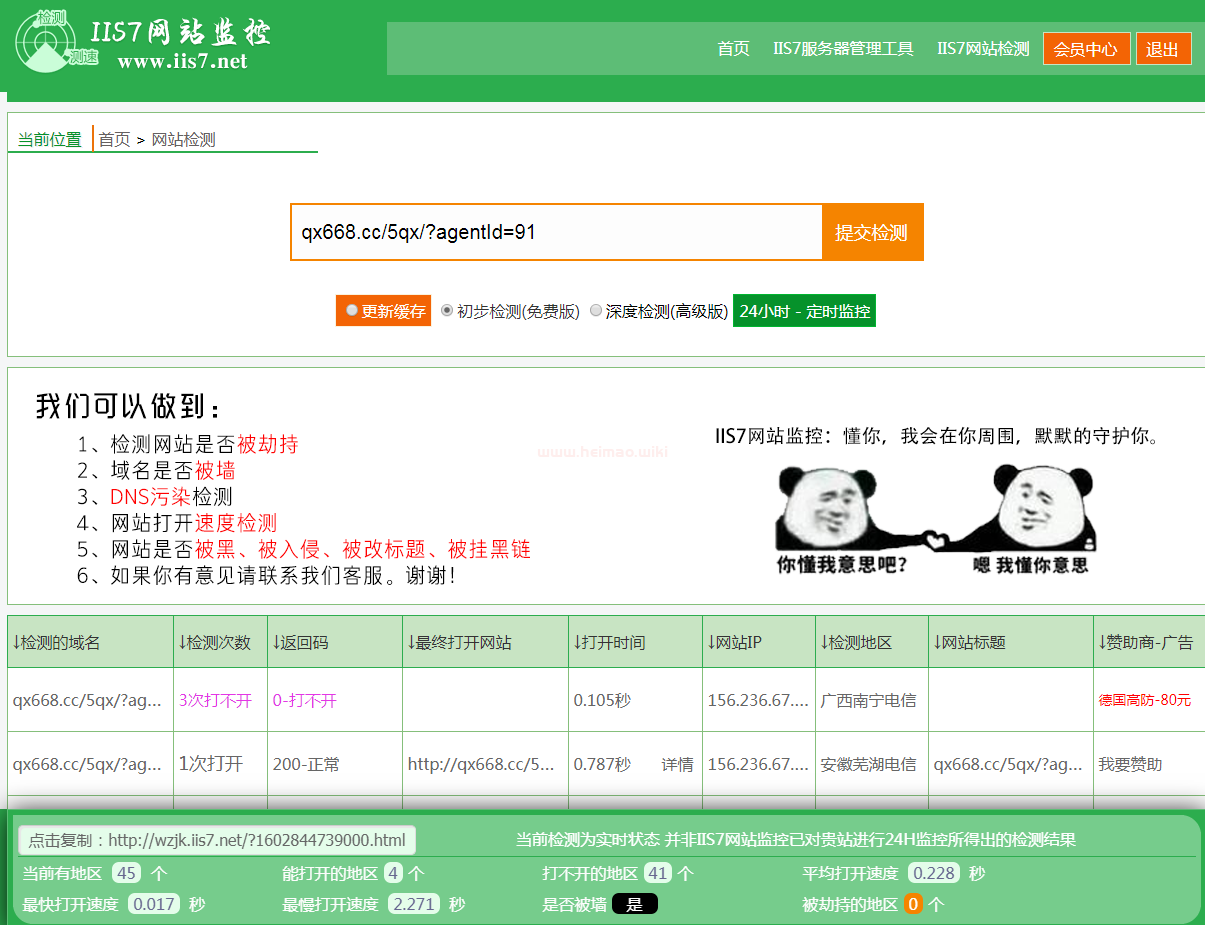Go to IIS7网站检测 in the top navigation
The image size is (1205, 925).
tap(983, 49)
